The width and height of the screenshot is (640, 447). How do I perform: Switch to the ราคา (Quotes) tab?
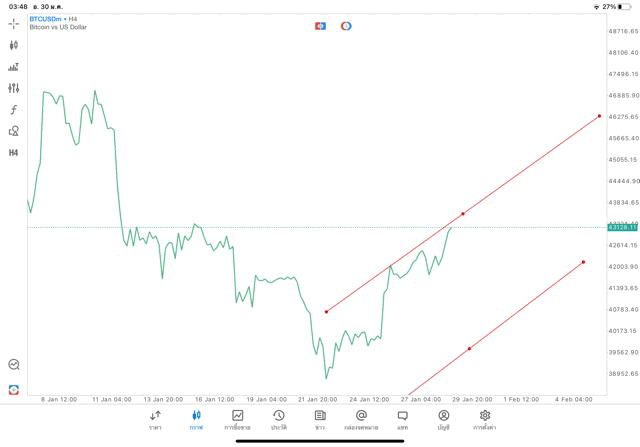click(x=155, y=419)
